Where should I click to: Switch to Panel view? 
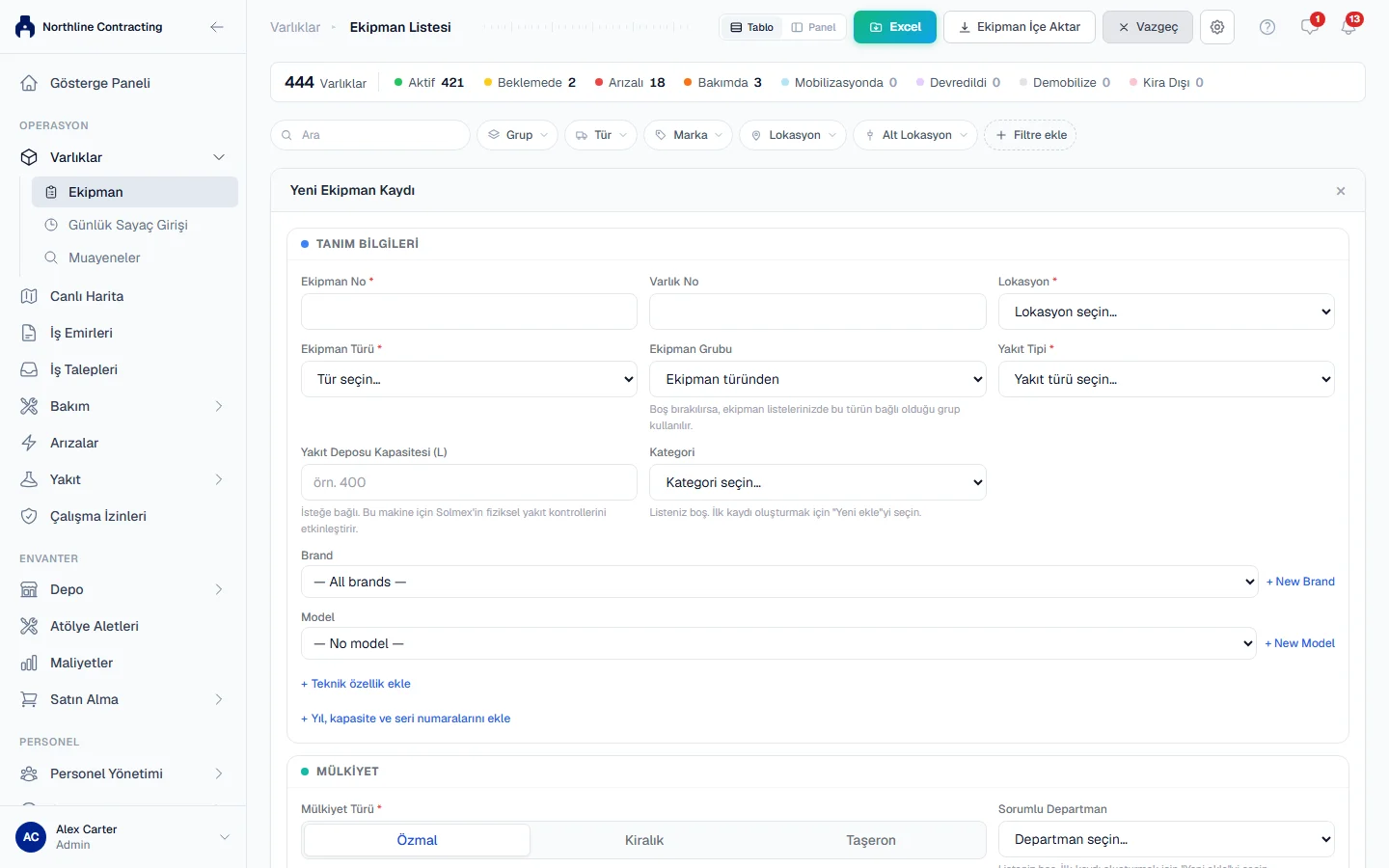[x=813, y=27]
